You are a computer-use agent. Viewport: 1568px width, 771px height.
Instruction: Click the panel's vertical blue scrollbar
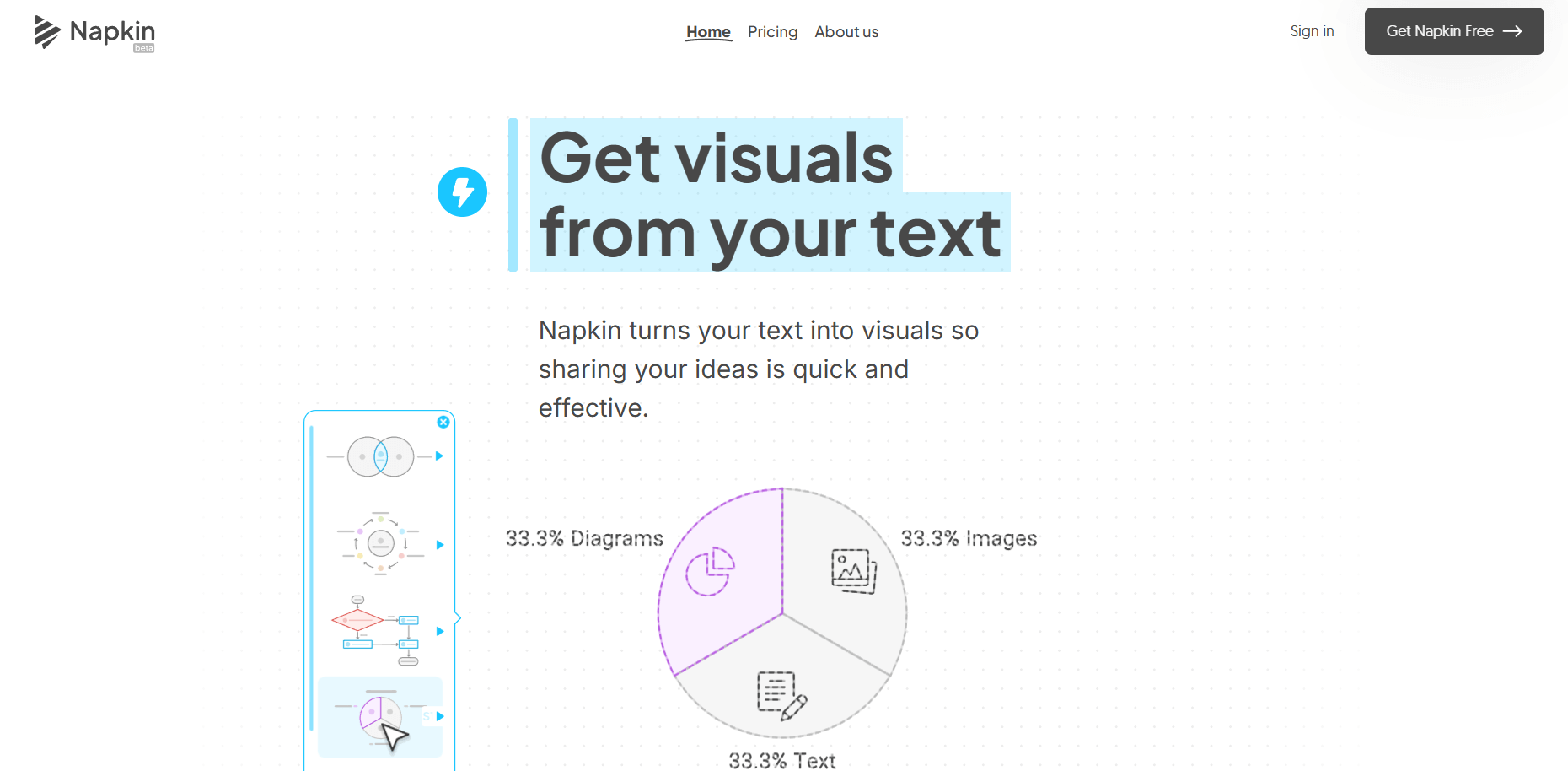click(312, 579)
